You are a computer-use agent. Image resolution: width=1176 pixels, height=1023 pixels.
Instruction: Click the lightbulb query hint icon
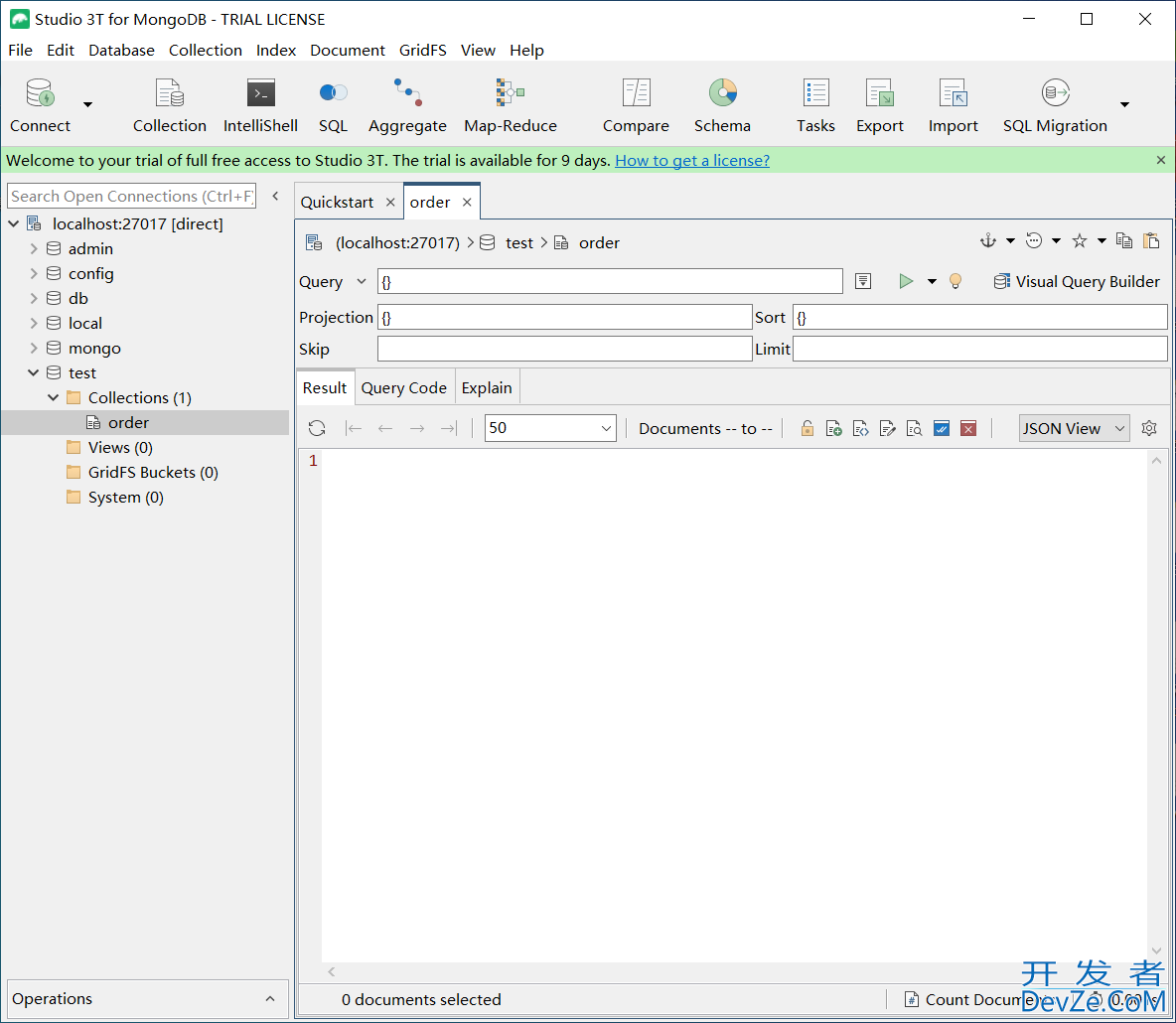[955, 281]
